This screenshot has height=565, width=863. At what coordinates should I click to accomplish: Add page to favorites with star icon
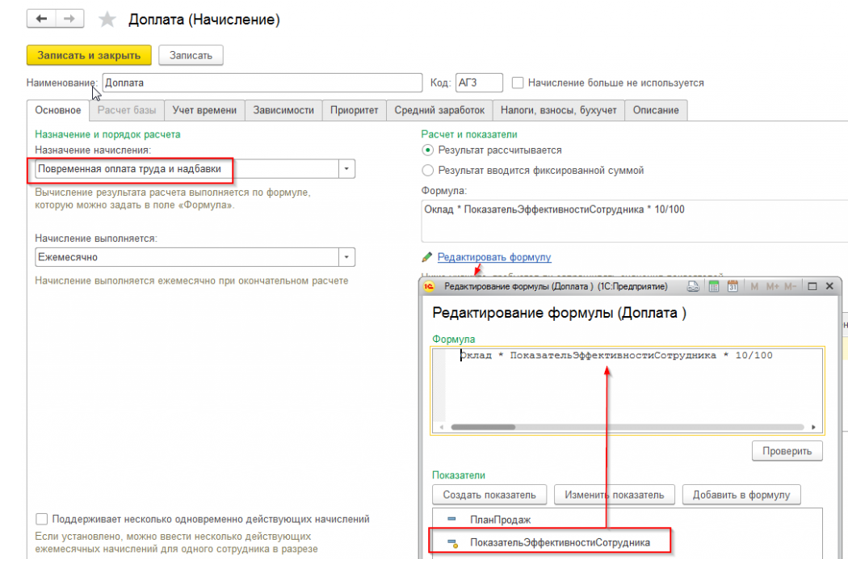[107, 20]
